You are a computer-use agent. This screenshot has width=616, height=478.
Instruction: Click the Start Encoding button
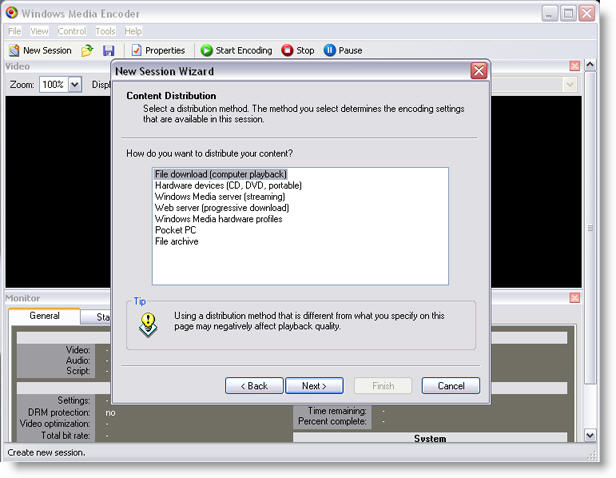click(236, 50)
